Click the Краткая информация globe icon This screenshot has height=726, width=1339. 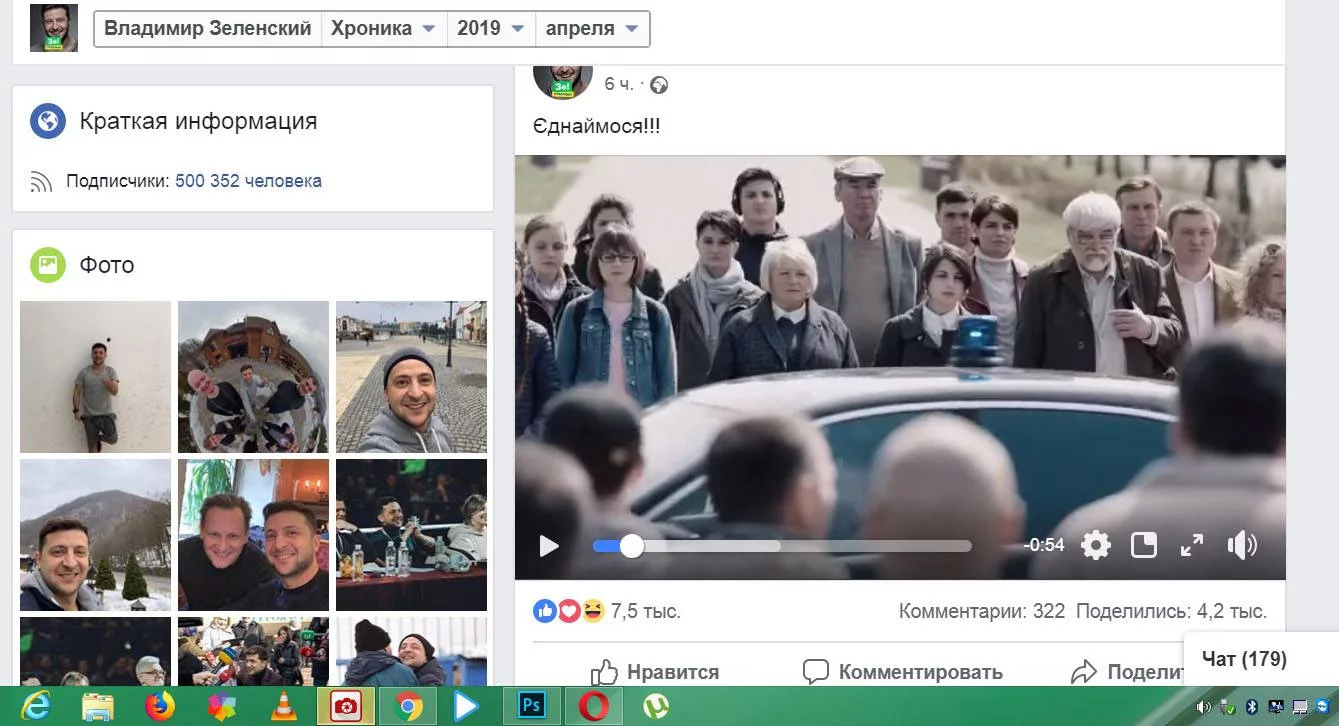pos(48,121)
